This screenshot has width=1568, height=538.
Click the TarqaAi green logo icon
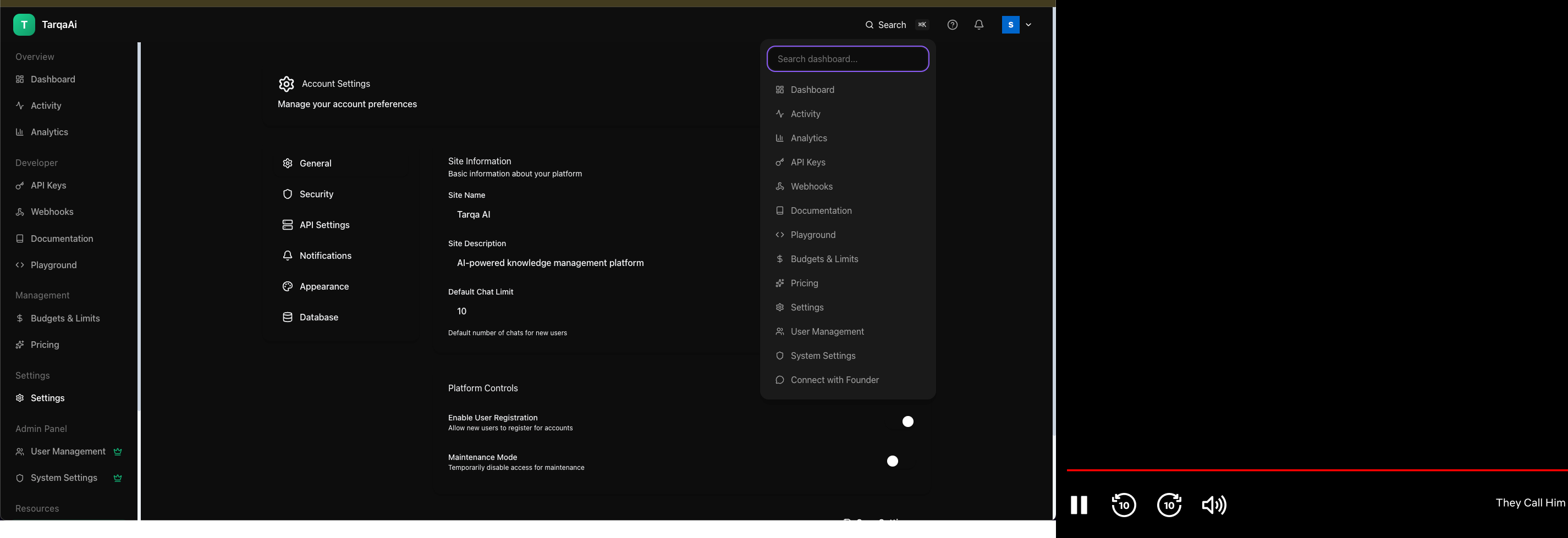[24, 24]
